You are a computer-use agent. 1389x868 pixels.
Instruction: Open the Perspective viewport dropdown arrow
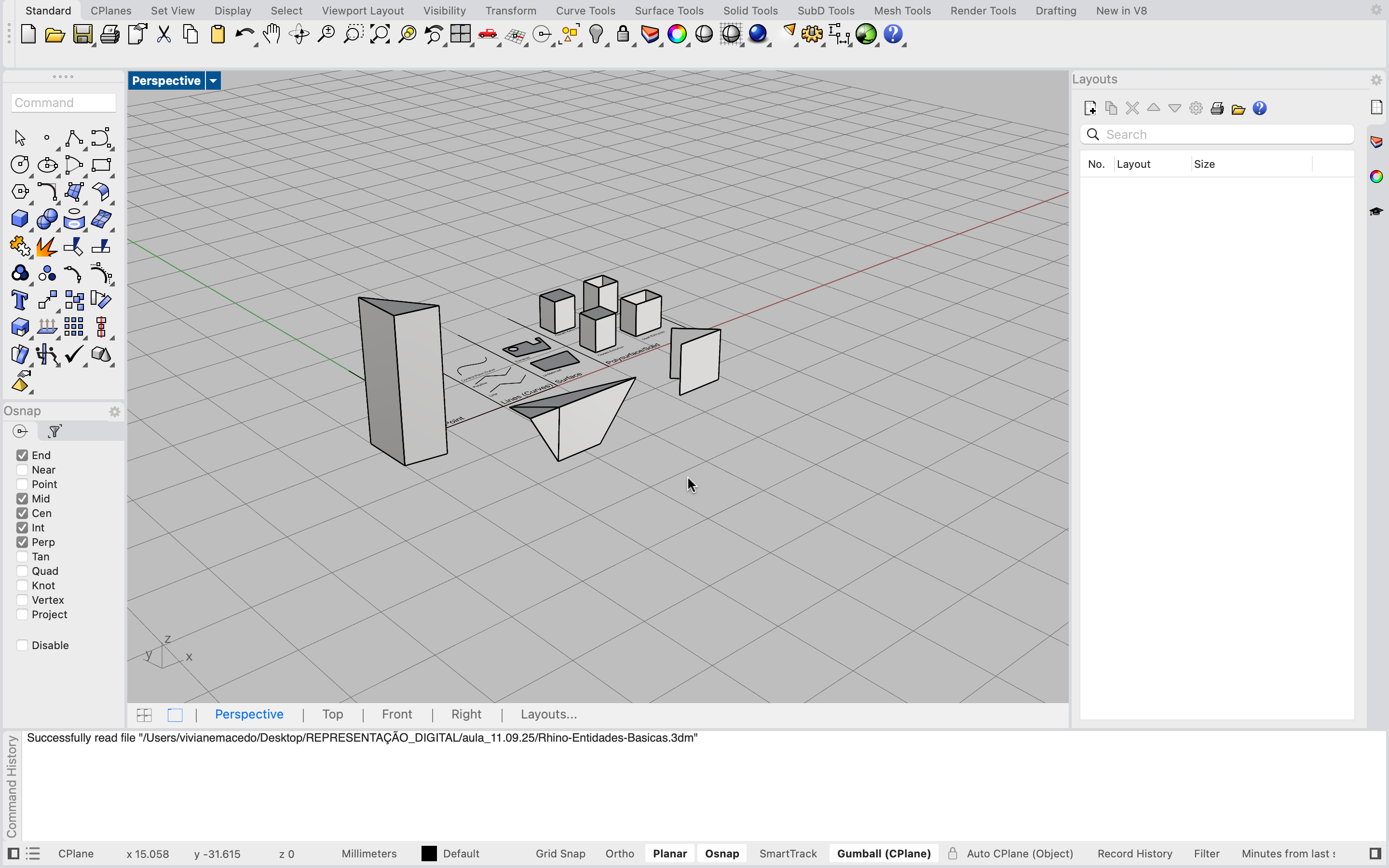pos(213,81)
